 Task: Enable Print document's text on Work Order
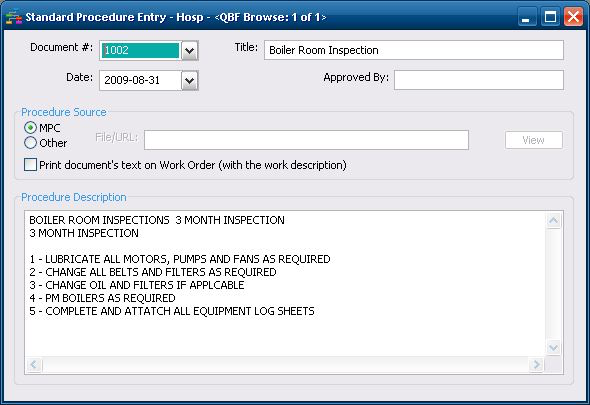(30, 165)
